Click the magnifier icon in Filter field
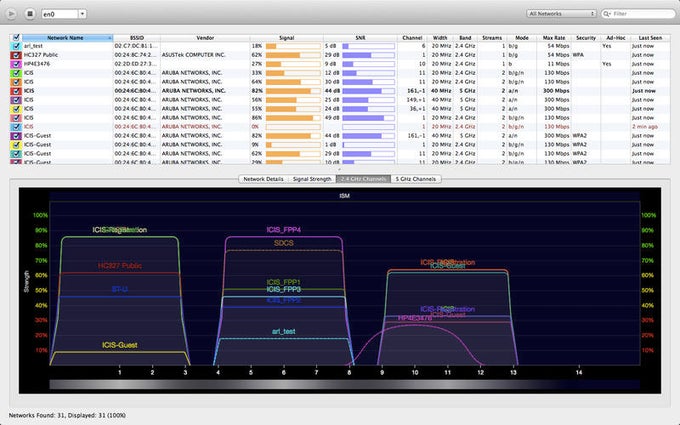Image resolution: width=680 pixels, height=425 pixels. coord(607,14)
